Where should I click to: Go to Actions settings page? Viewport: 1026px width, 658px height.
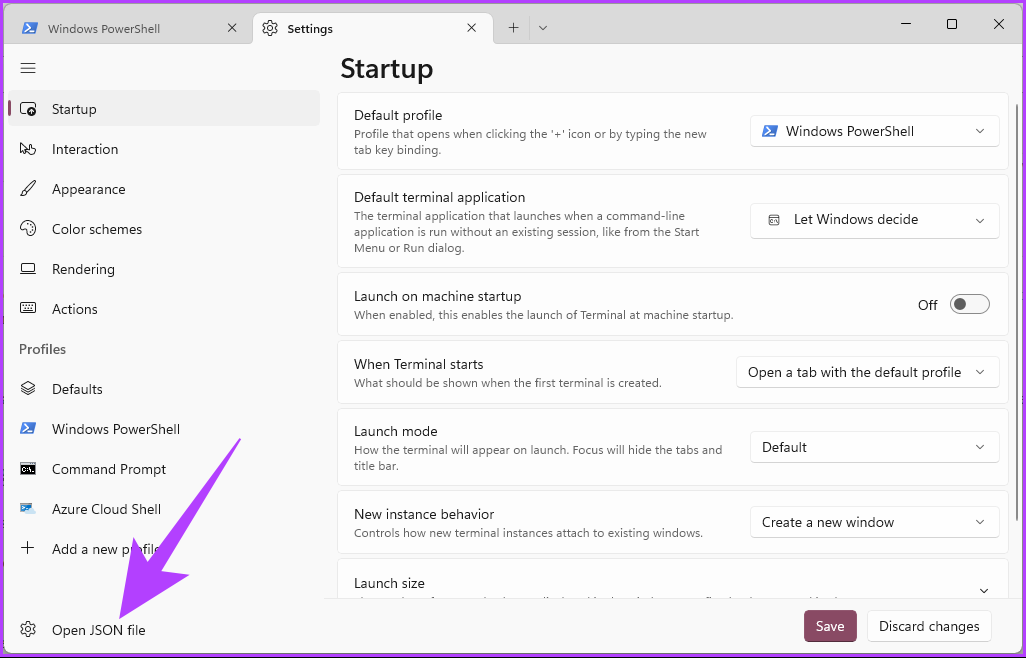[164, 309]
